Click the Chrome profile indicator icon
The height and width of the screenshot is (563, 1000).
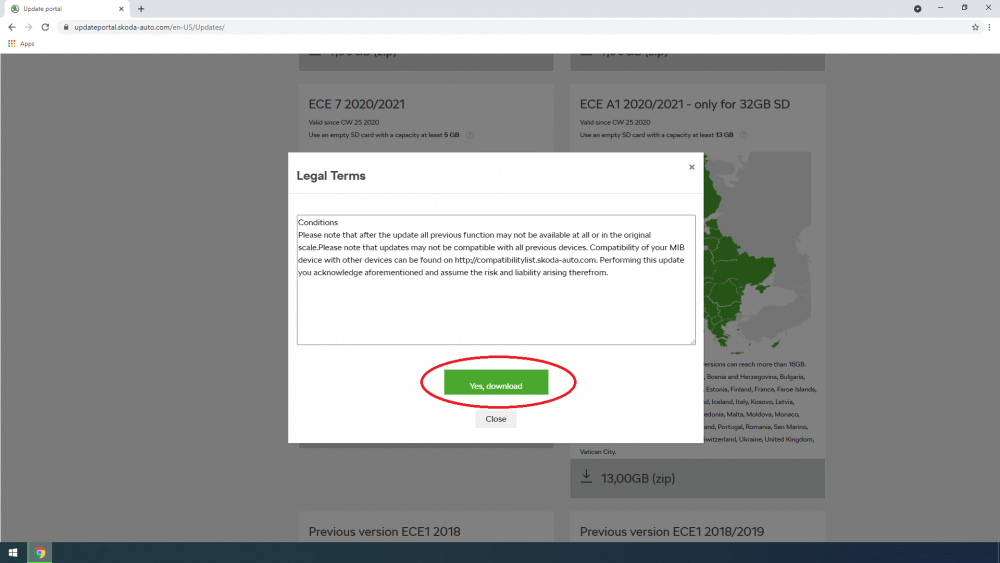(917, 8)
